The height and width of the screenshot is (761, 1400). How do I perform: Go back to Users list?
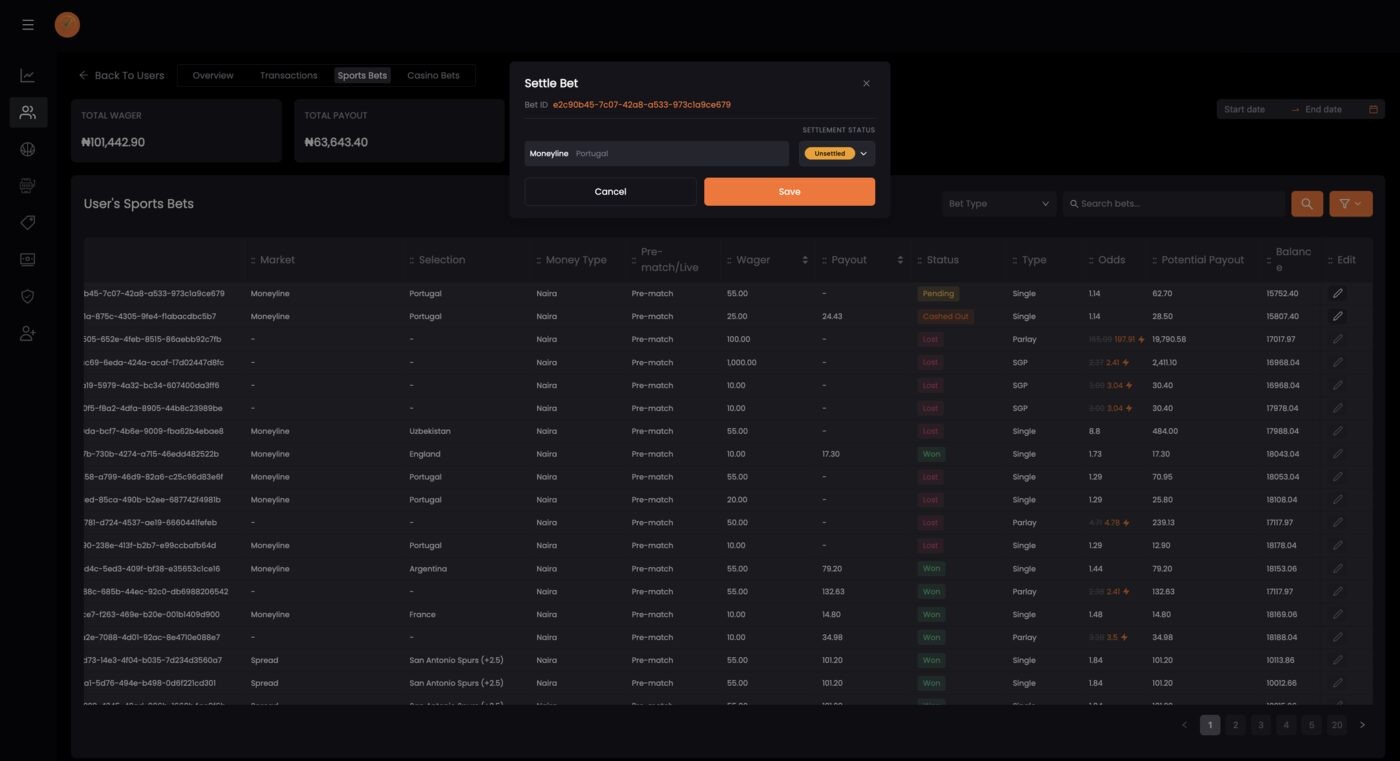(121, 76)
